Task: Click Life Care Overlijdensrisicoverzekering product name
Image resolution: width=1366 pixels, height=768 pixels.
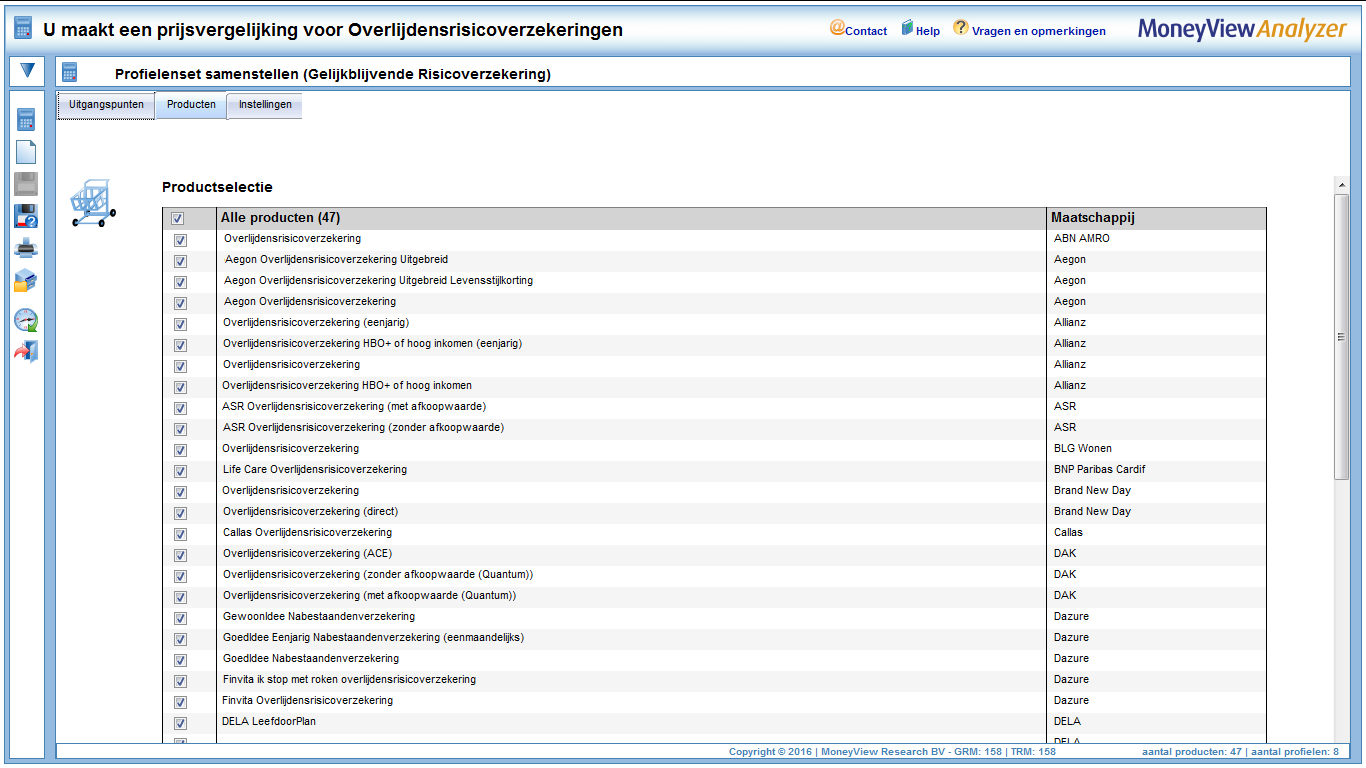Action: [315, 469]
